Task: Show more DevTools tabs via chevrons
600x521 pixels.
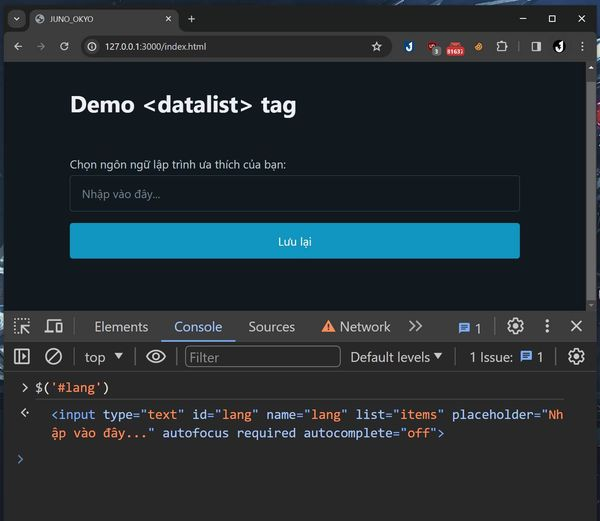Action: tap(415, 326)
